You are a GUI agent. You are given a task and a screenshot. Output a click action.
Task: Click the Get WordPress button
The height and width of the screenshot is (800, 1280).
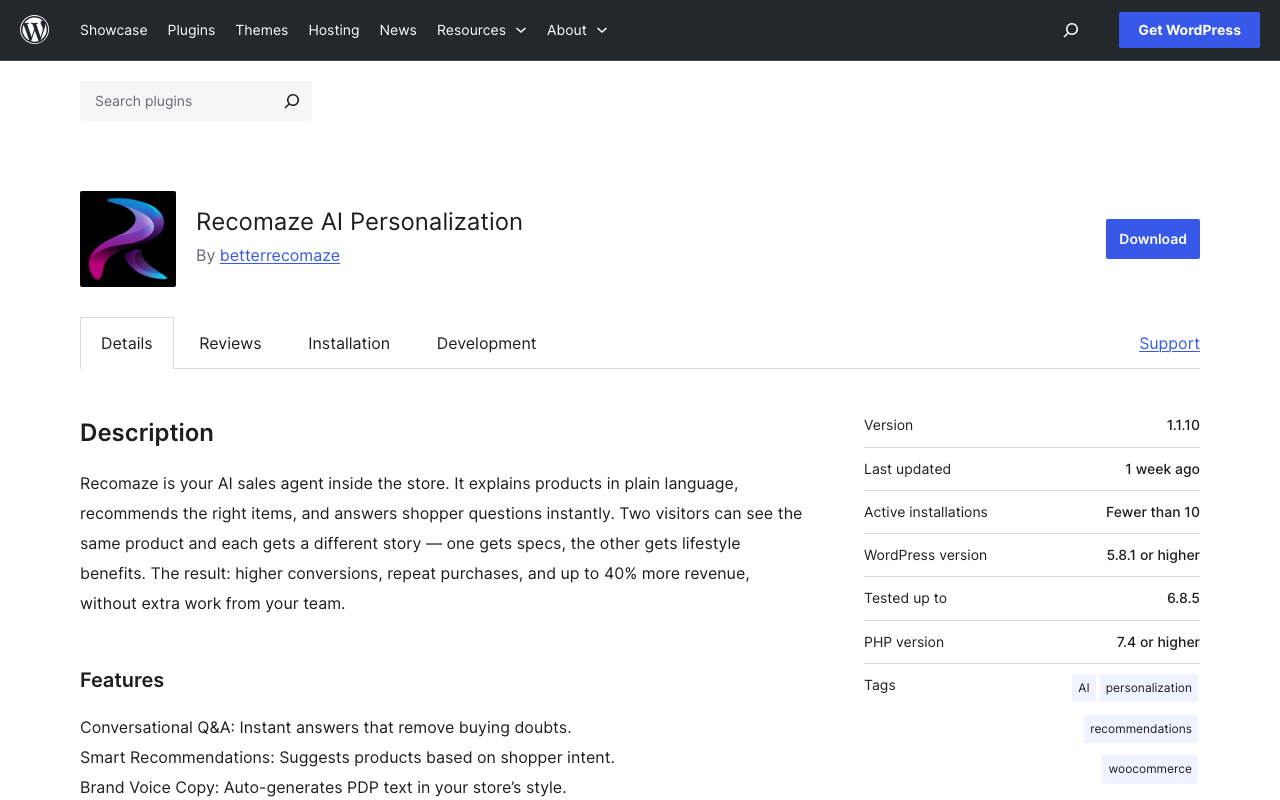pyautogui.click(x=1189, y=30)
